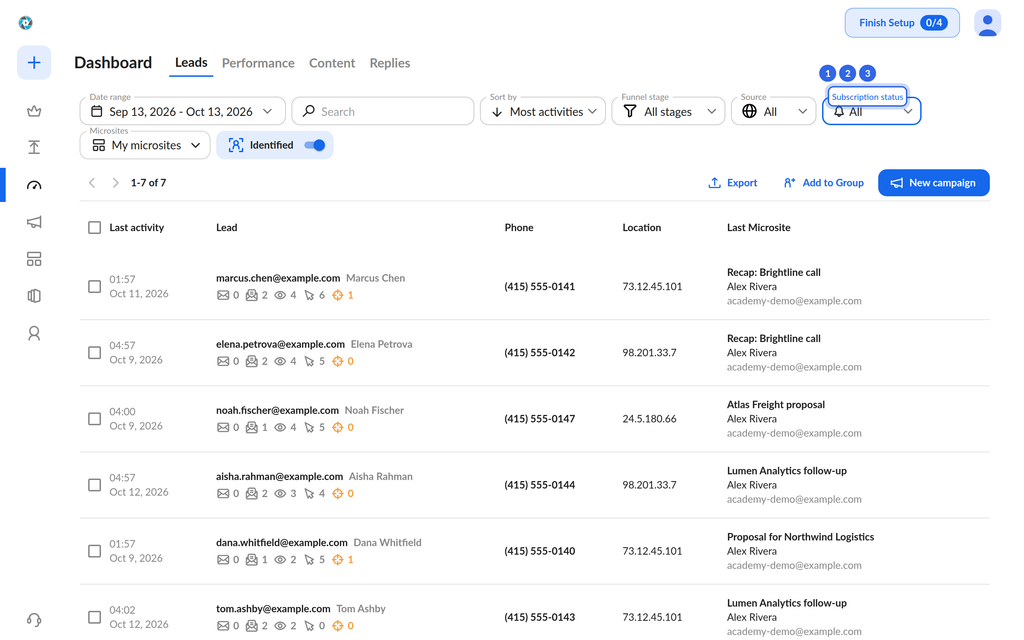Image resolution: width=1024 pixels, height=640 pixels.
Task: Expand the Subscription status dropdown
Action: (871, 111)
